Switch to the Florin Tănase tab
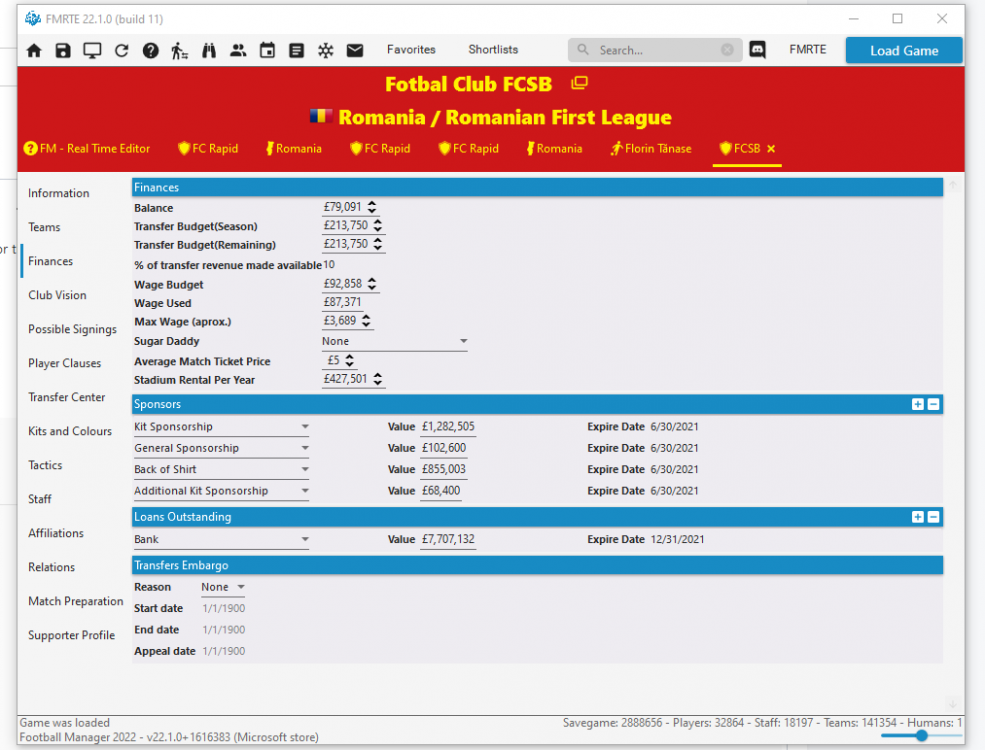Image resolution: width=985 pixels, height=750 pixels. pyautogui.click(x=651, y=149)
